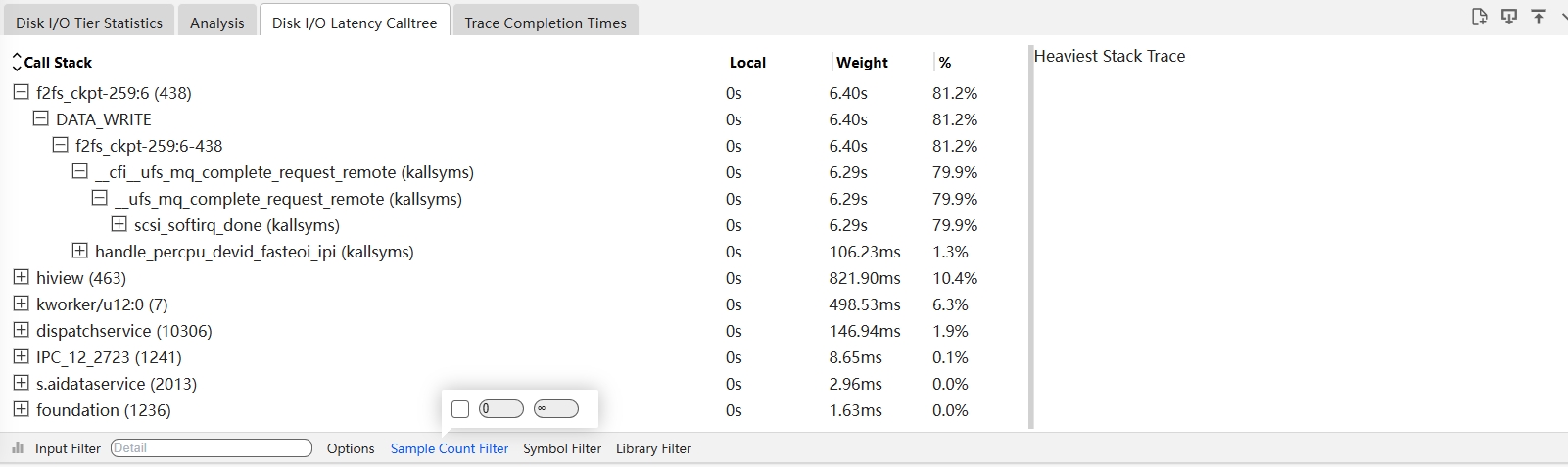
Task: Enable the sample count filter checkbox
Action: (x=460, y=409)
